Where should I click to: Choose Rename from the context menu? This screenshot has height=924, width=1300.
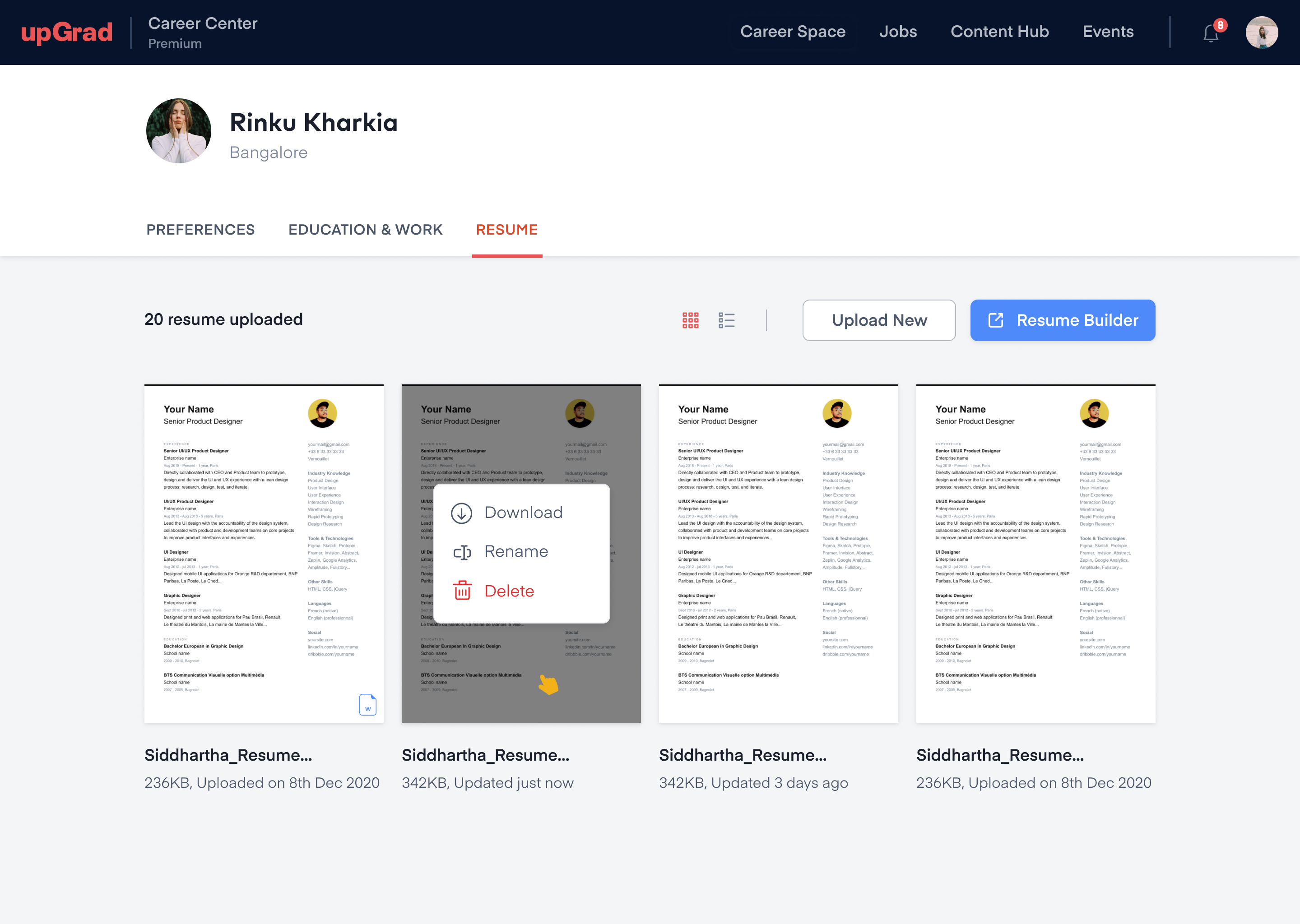click(522, 552)
